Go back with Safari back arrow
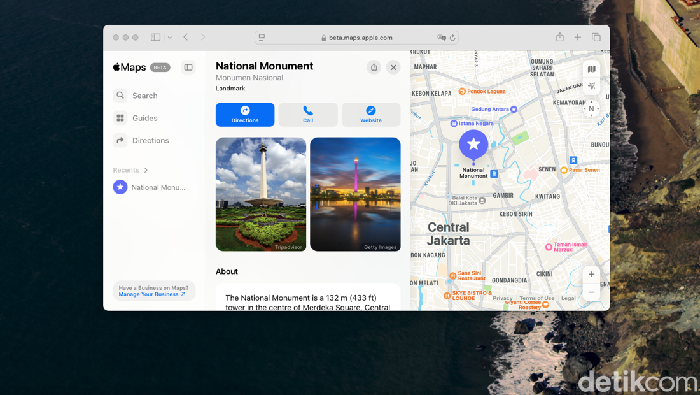700x395 pixels. tap(186, 37)
